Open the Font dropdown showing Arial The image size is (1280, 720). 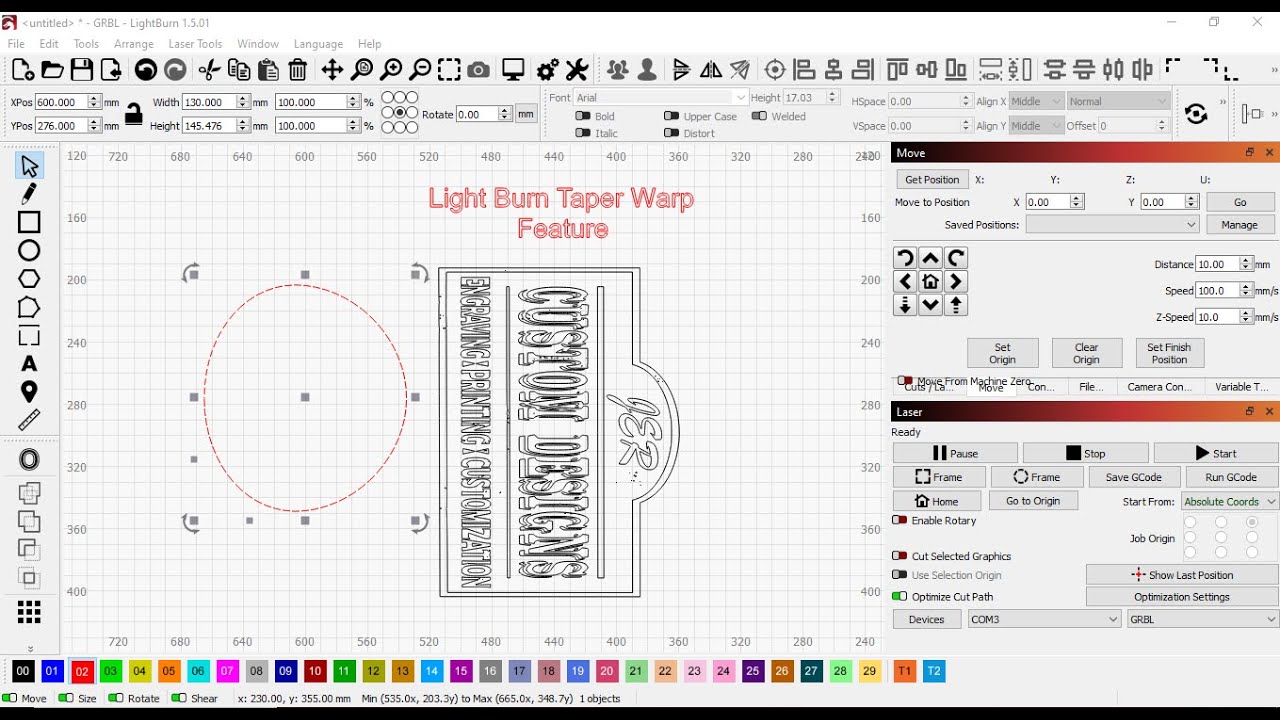pyautogui.click(x=661, y=97)
